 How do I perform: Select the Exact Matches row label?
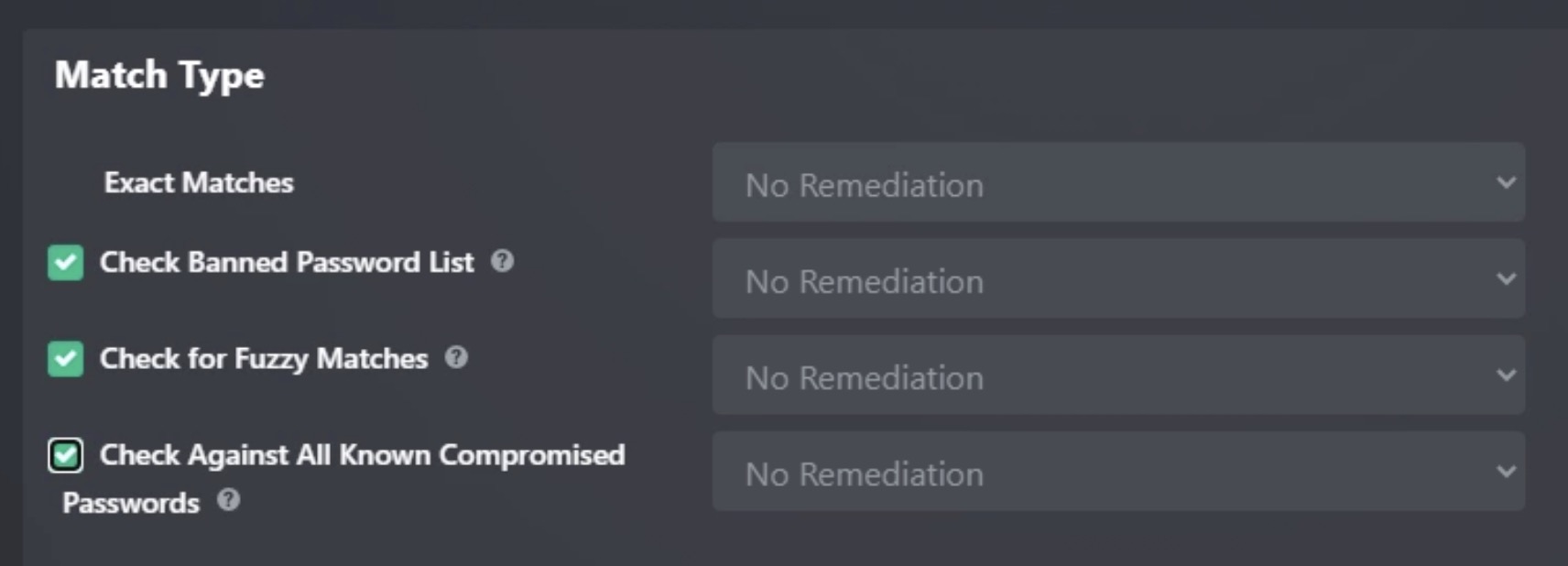199,183
